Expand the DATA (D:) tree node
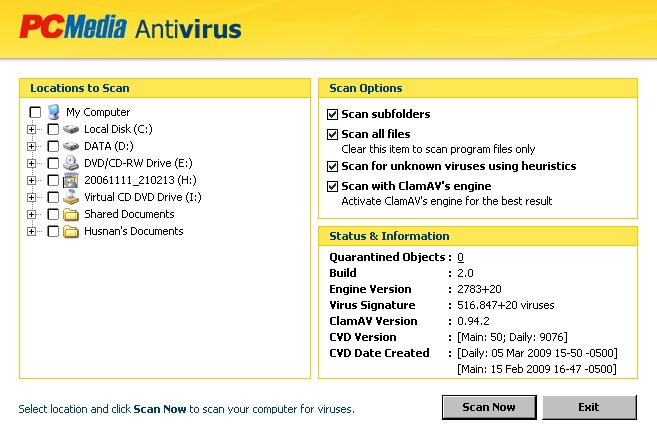Image resolution: width=657 pixels, height=441 pixels. tap(31, 146)
